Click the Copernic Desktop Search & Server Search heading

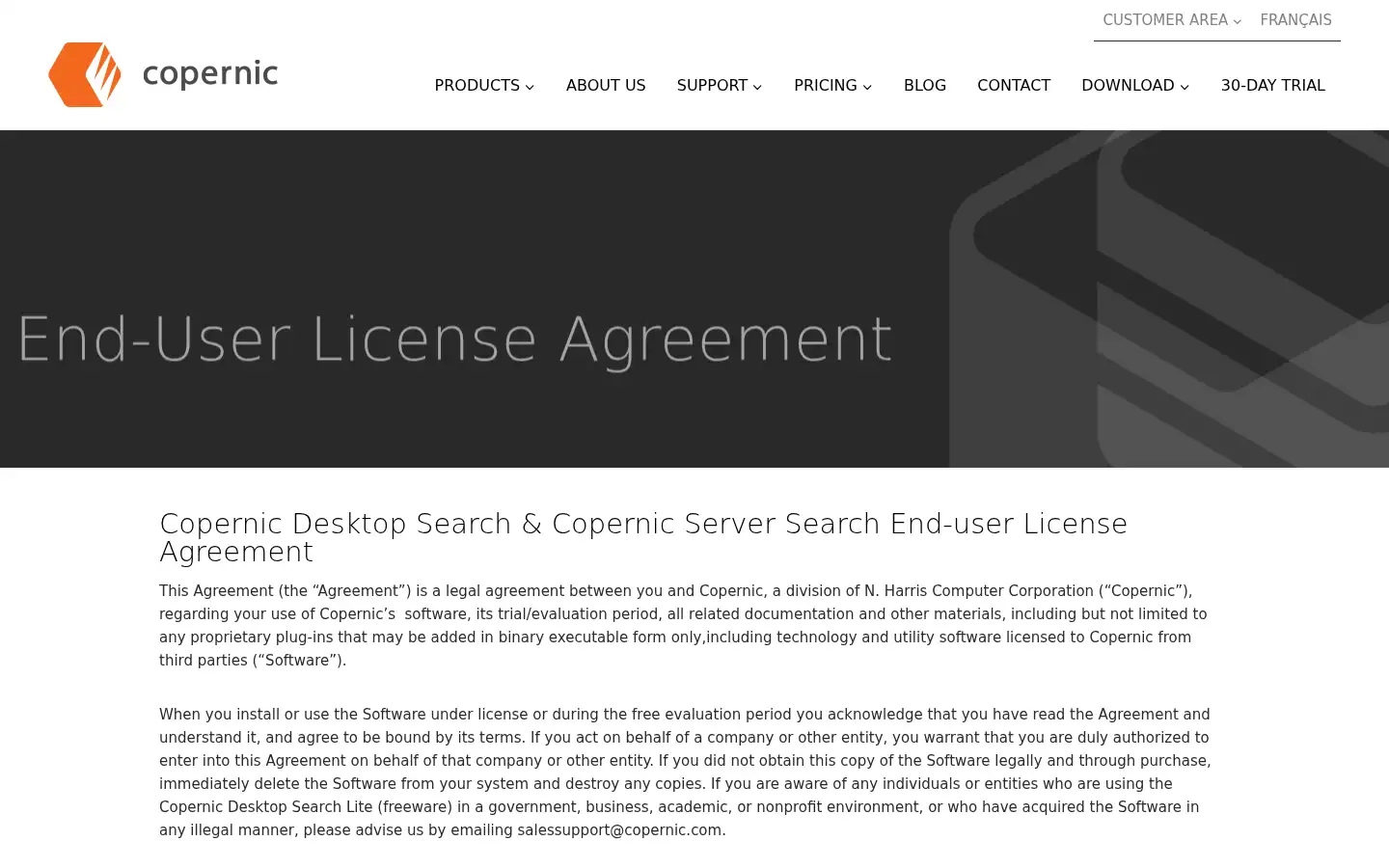(643, 537)
